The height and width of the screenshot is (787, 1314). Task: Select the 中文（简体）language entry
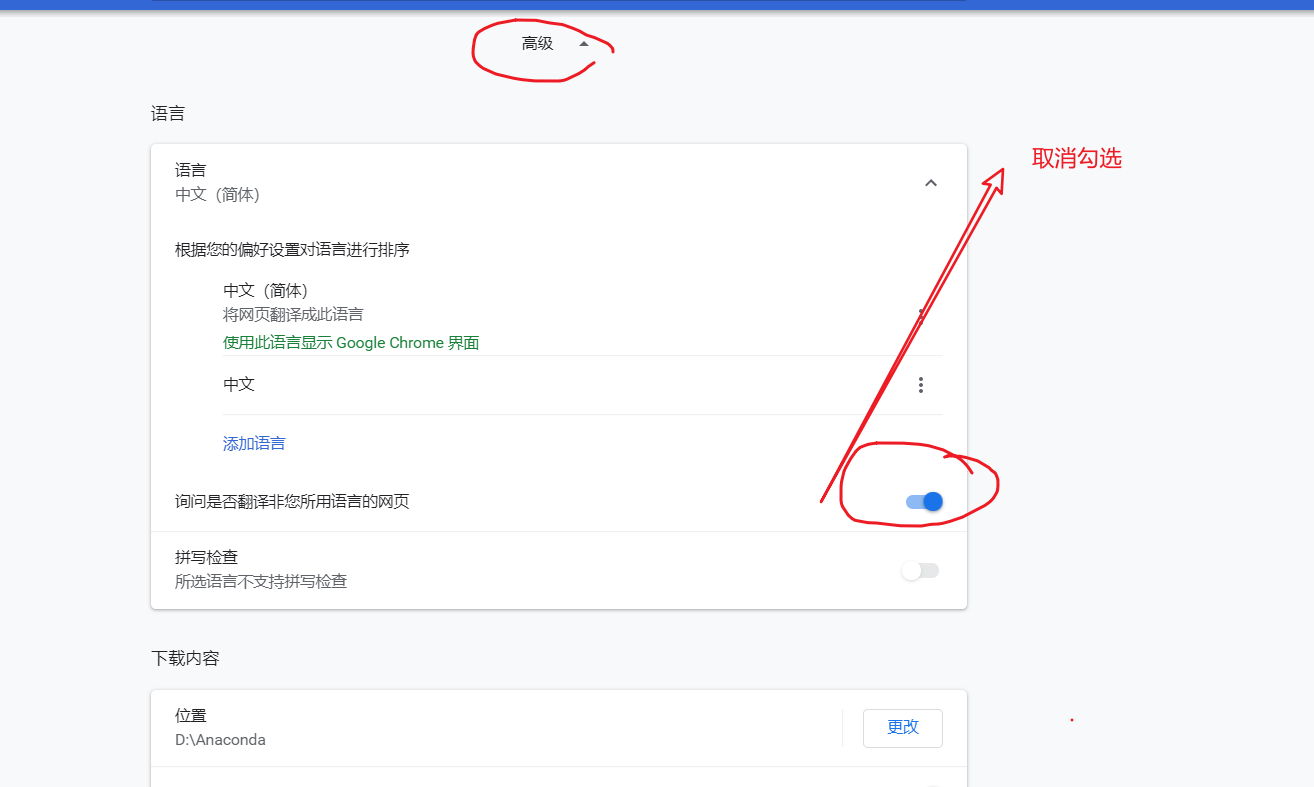coord(262,290)
